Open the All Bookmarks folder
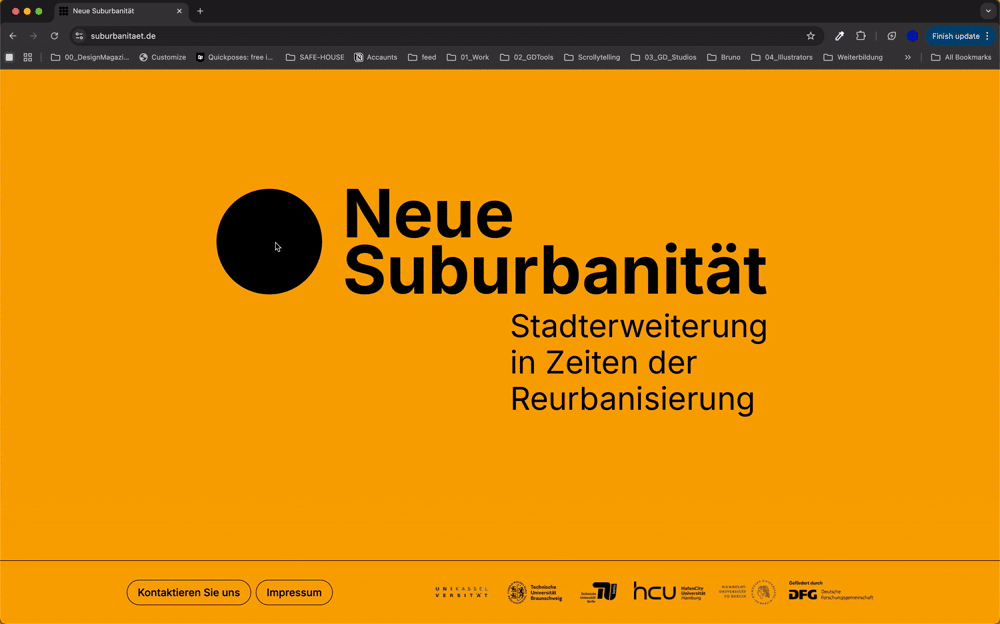The image size is (1000, 624). point(961,57)
